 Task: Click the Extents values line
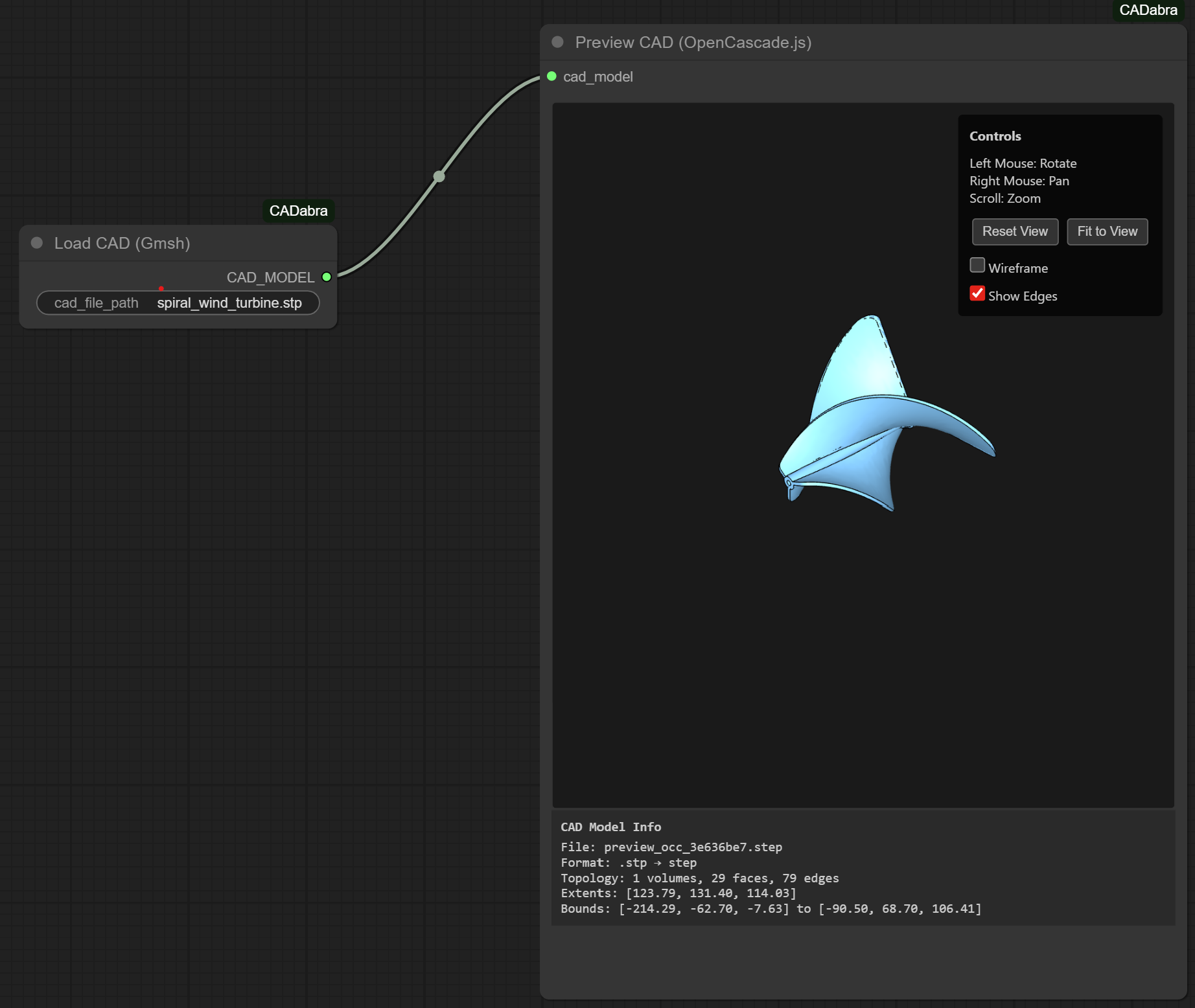pyautogui.click(x=679, y=893)
